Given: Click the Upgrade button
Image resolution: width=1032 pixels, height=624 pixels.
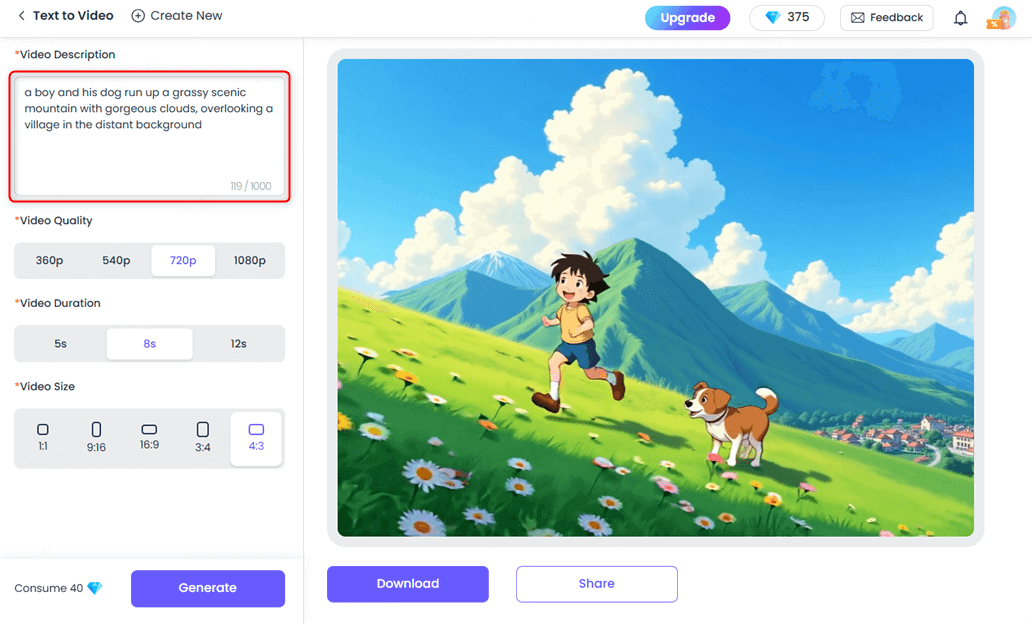Looking at the screenshot, I should coord(687,18).
